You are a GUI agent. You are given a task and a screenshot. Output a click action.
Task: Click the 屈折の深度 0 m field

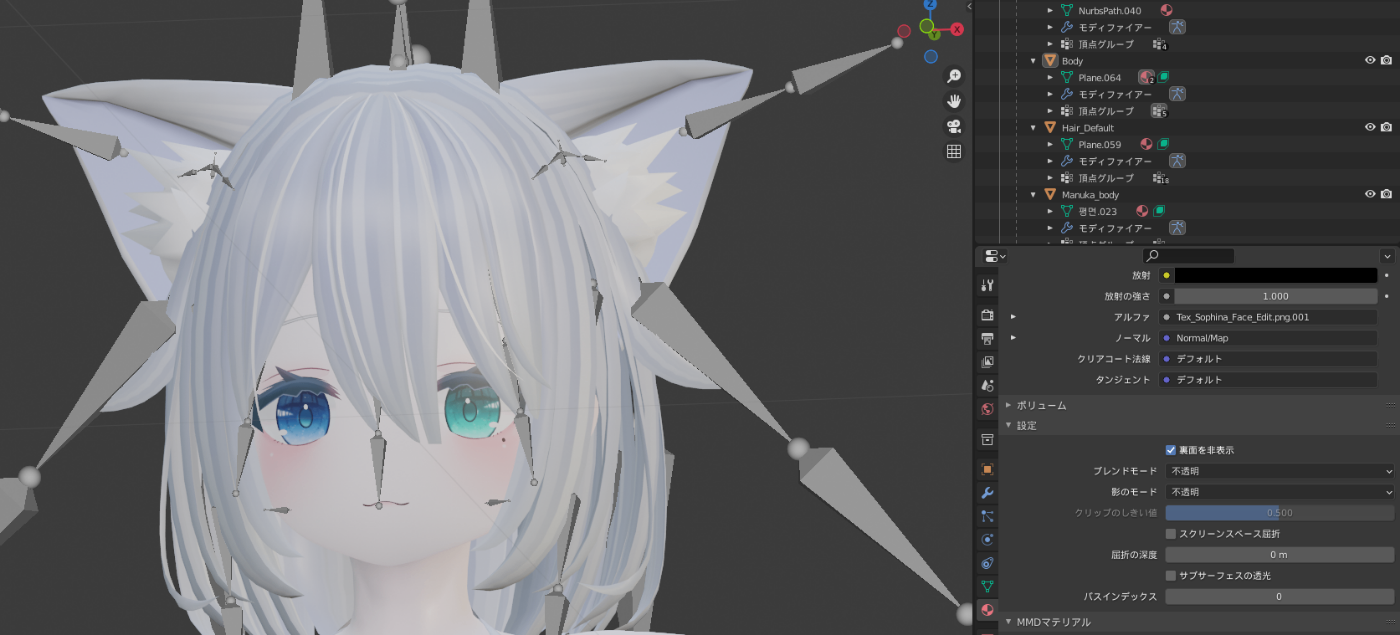pos(1279,554)
